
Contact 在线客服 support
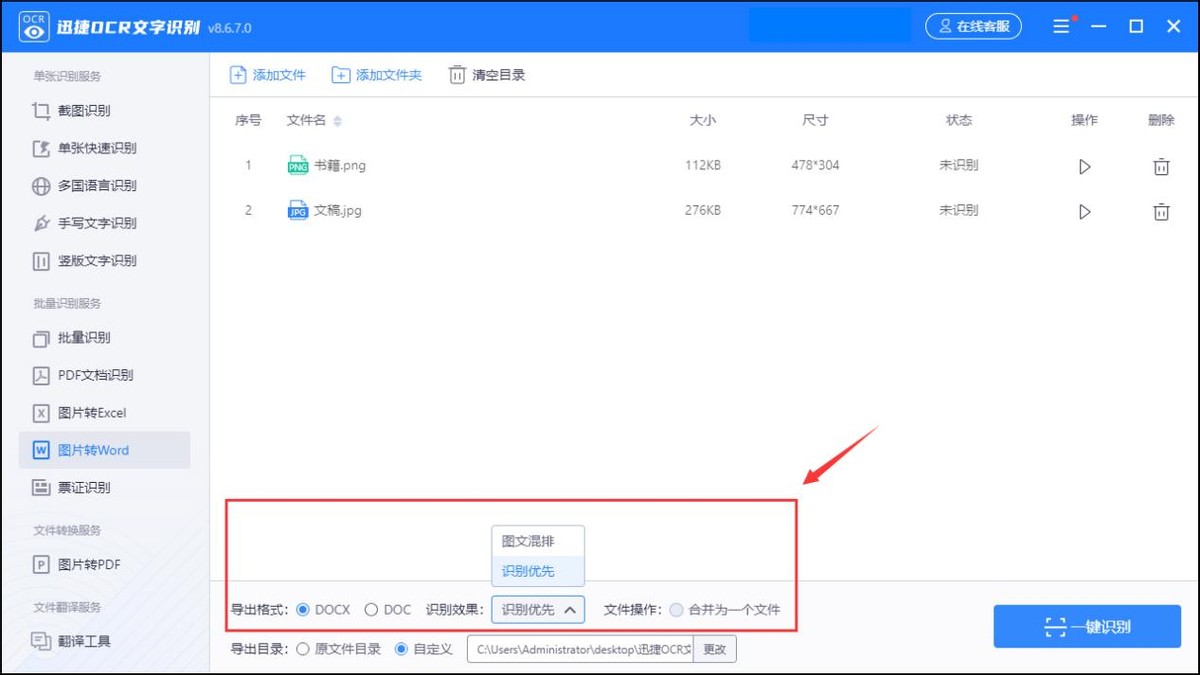point(973,26)
